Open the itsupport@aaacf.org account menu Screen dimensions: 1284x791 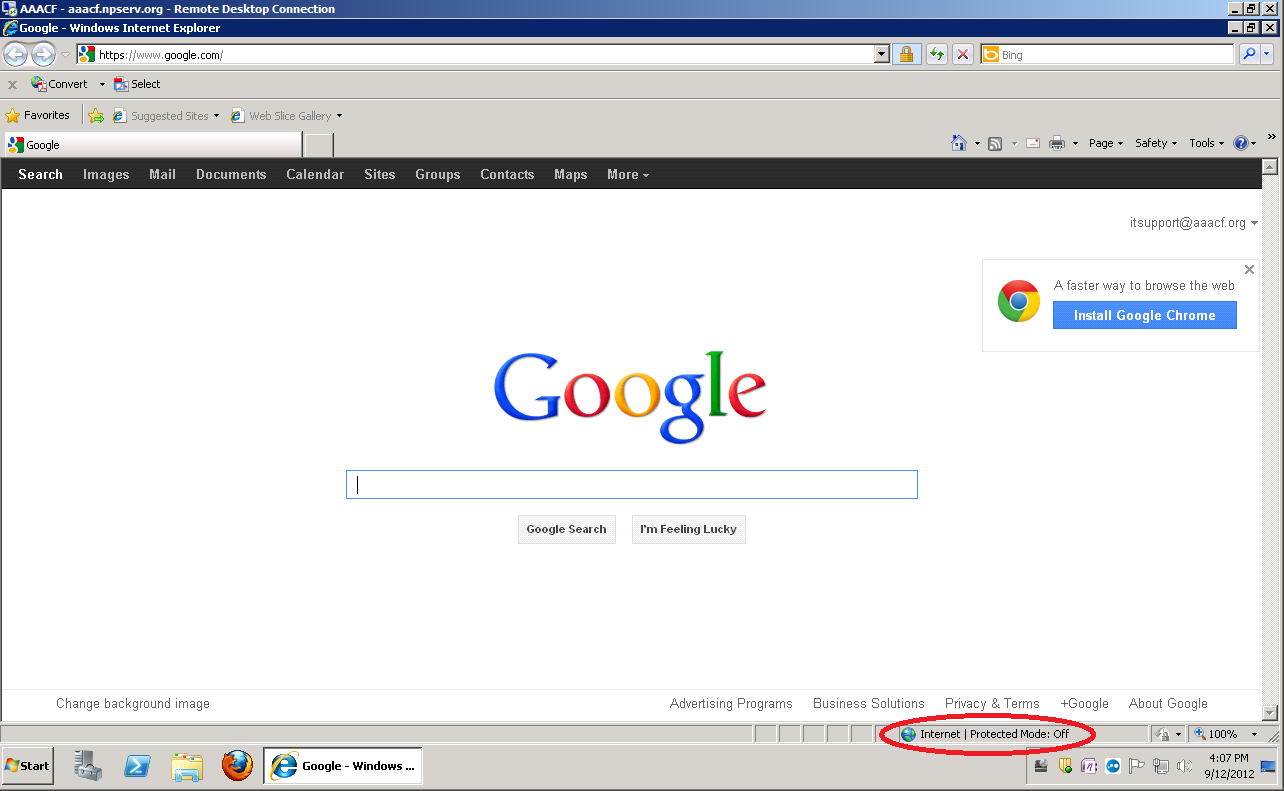click(x=1194, y=223)
